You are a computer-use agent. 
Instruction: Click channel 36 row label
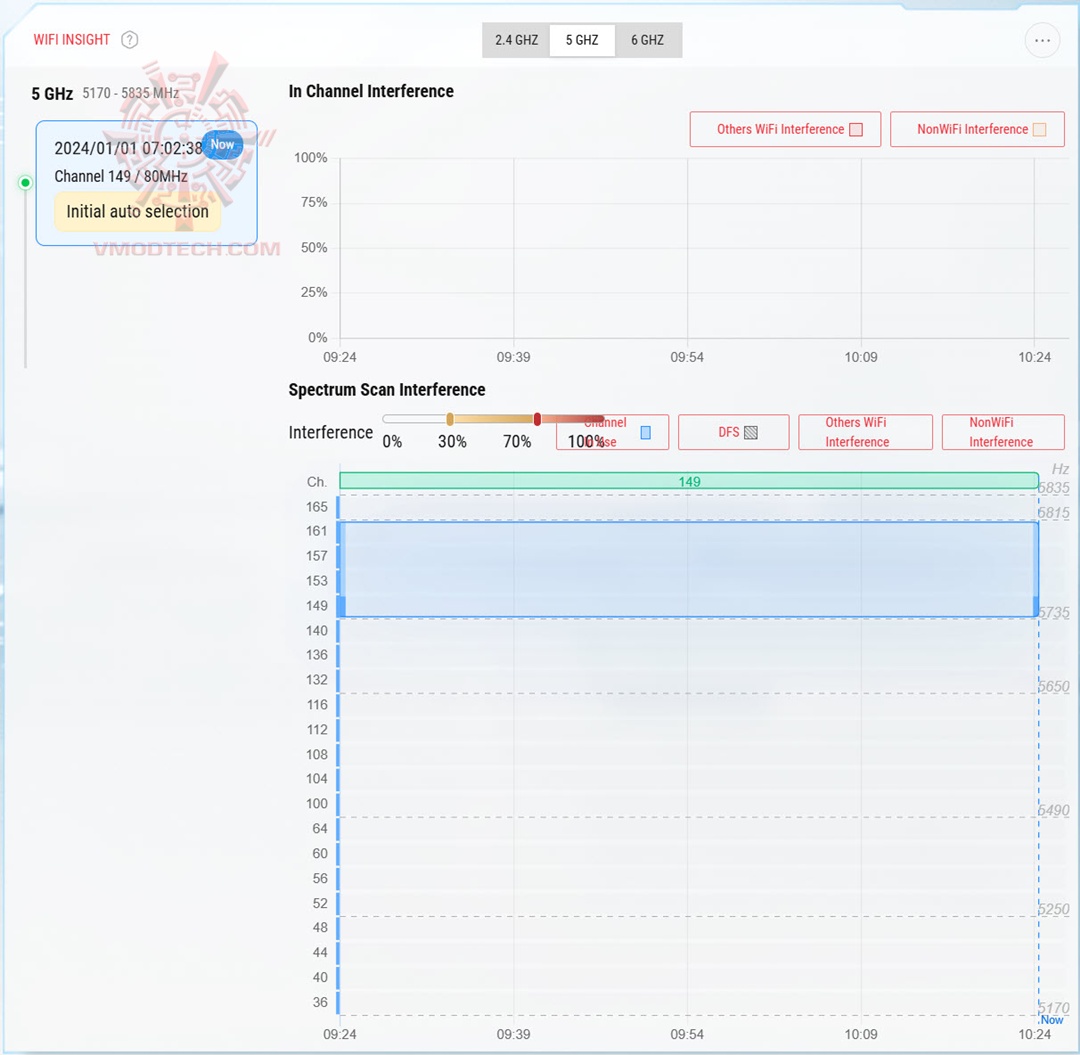tap(320, 1002)
